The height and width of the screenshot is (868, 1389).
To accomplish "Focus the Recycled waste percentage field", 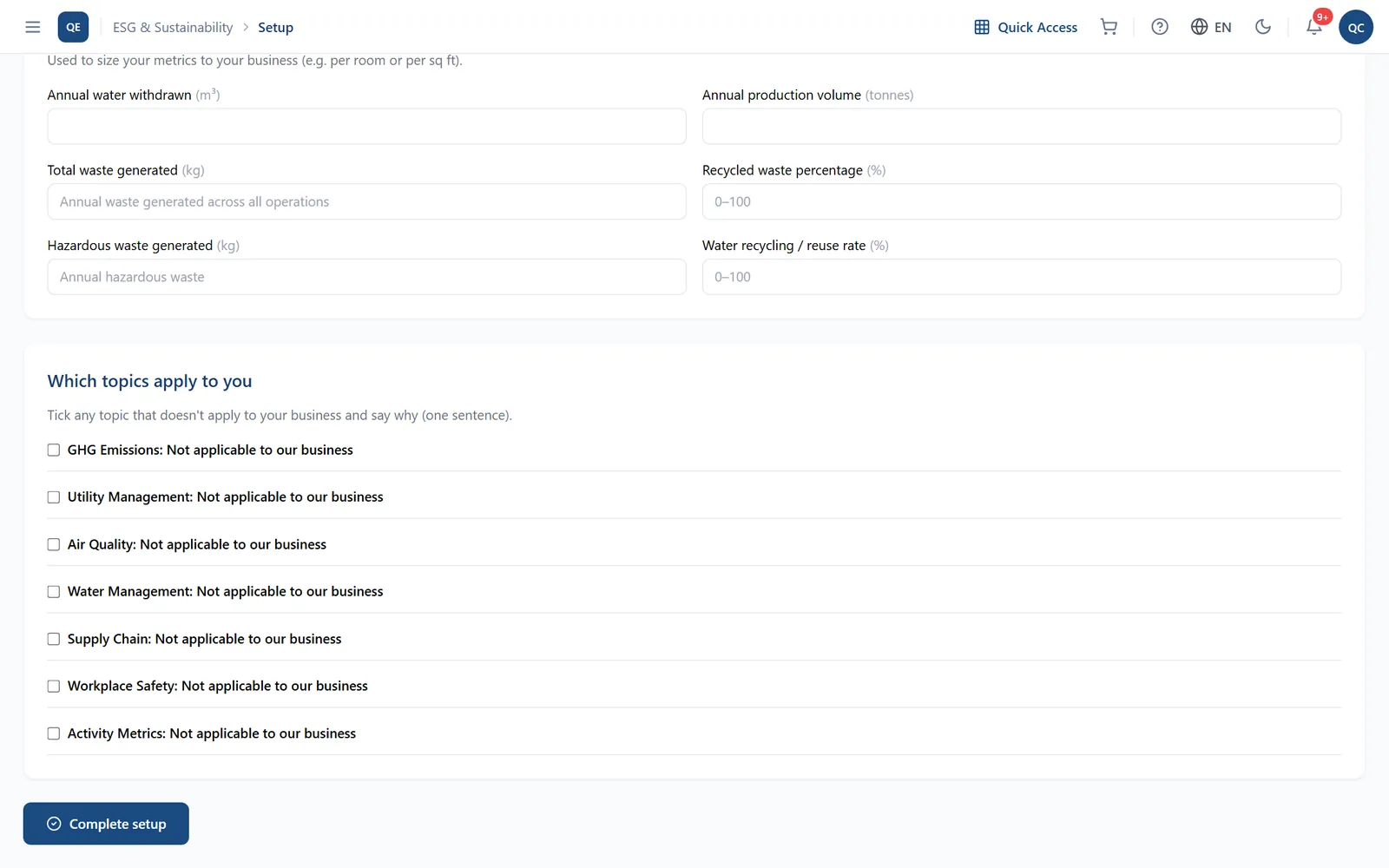I will (x=1022, y=201).
